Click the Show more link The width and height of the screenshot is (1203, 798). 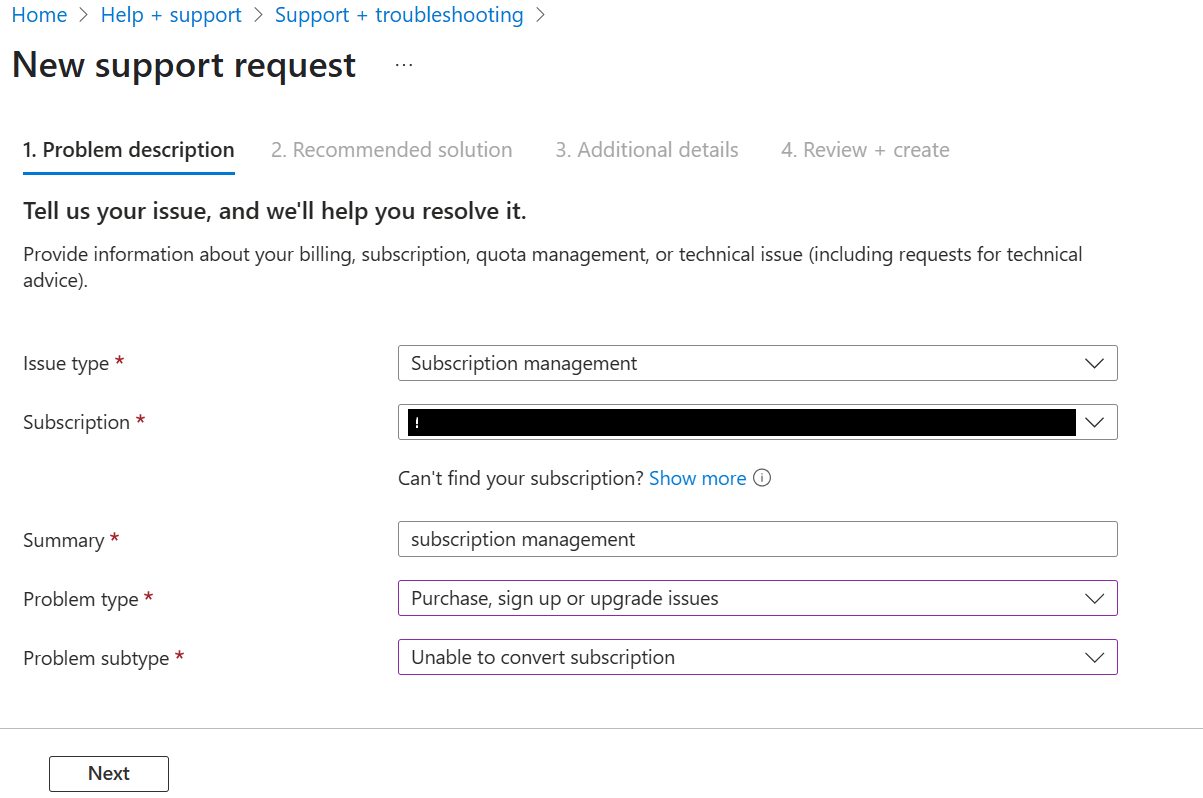tap(697, 478)
